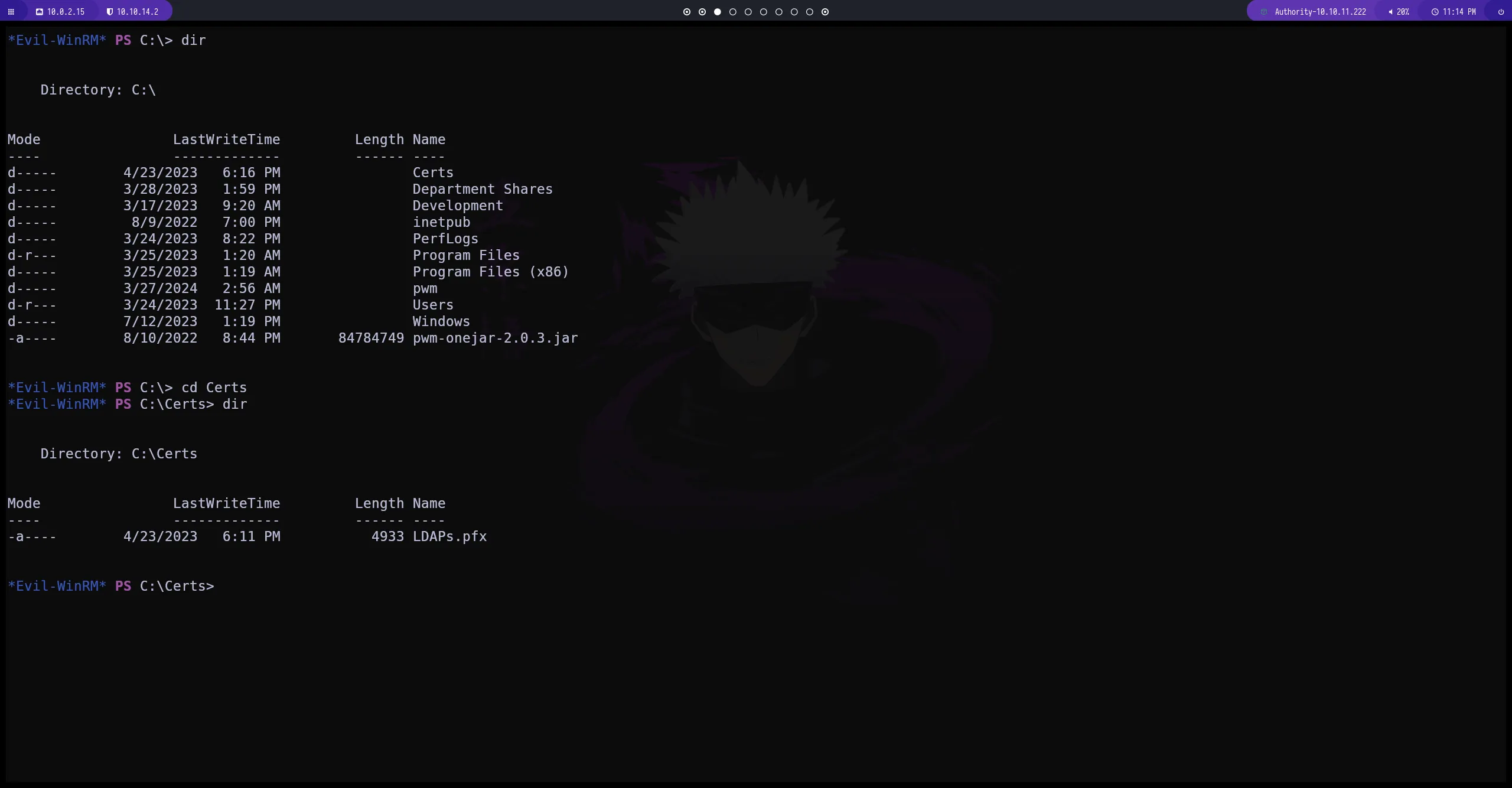Click the ethernet icon beside 10.0.2.15
The width and height of the screenshot is (1512, 788).
tap(40, 12)
